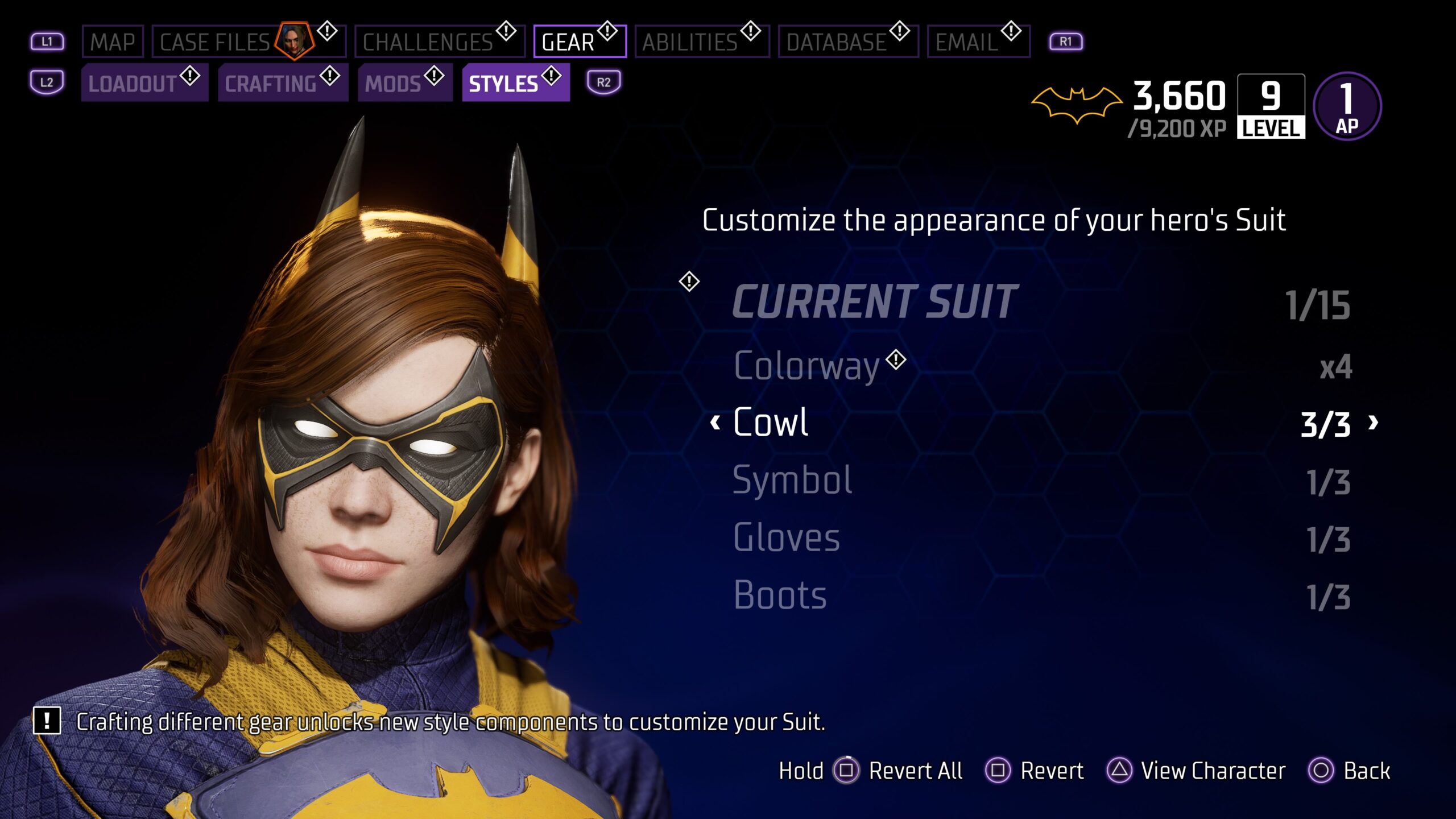Click the L1 shoulder button icon

pyautogui.click(x=47, y=42)
